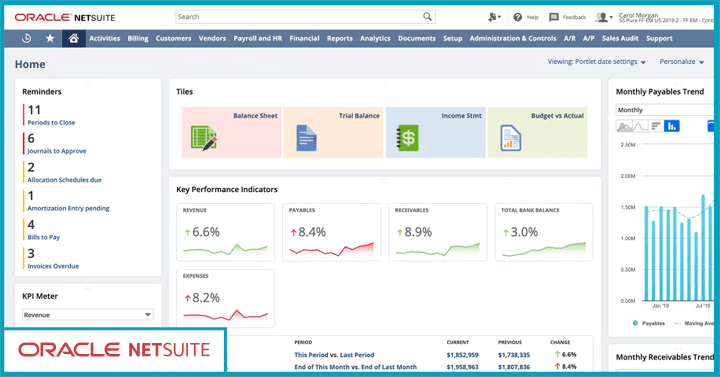Screen dimensions: 720x377
Task: Click the Payables legend entry in the chart
Action: [x=648, y=323]
